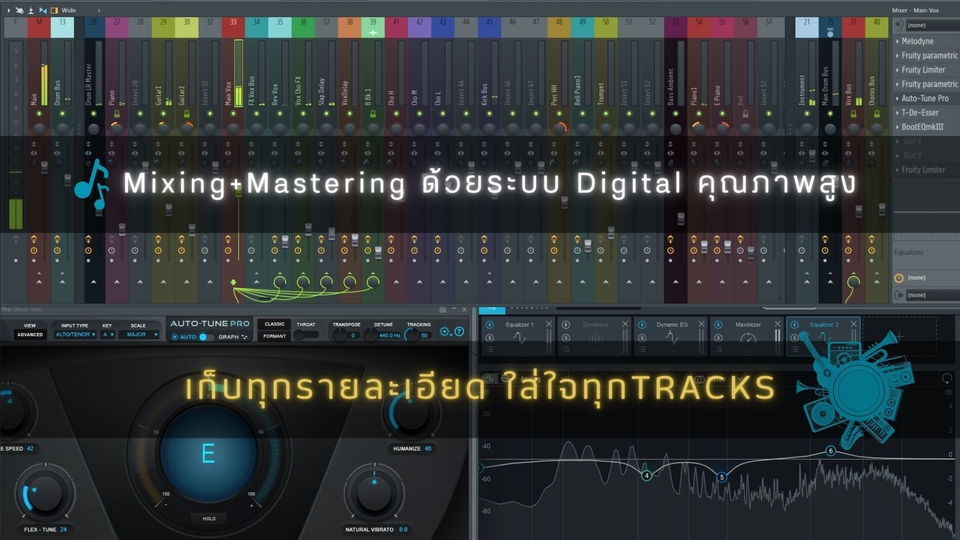Select EQ band node 6
This screenshot has height=540, width=960.
click(x=830, y=451)
